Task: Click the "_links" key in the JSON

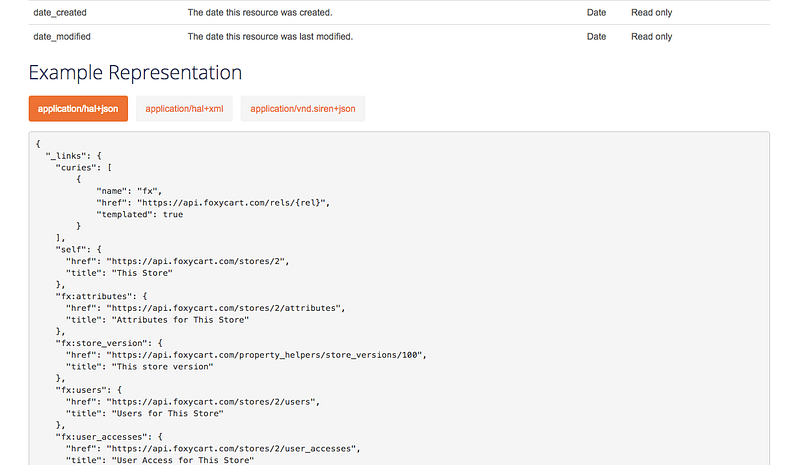Action: [x=65, y=156]
